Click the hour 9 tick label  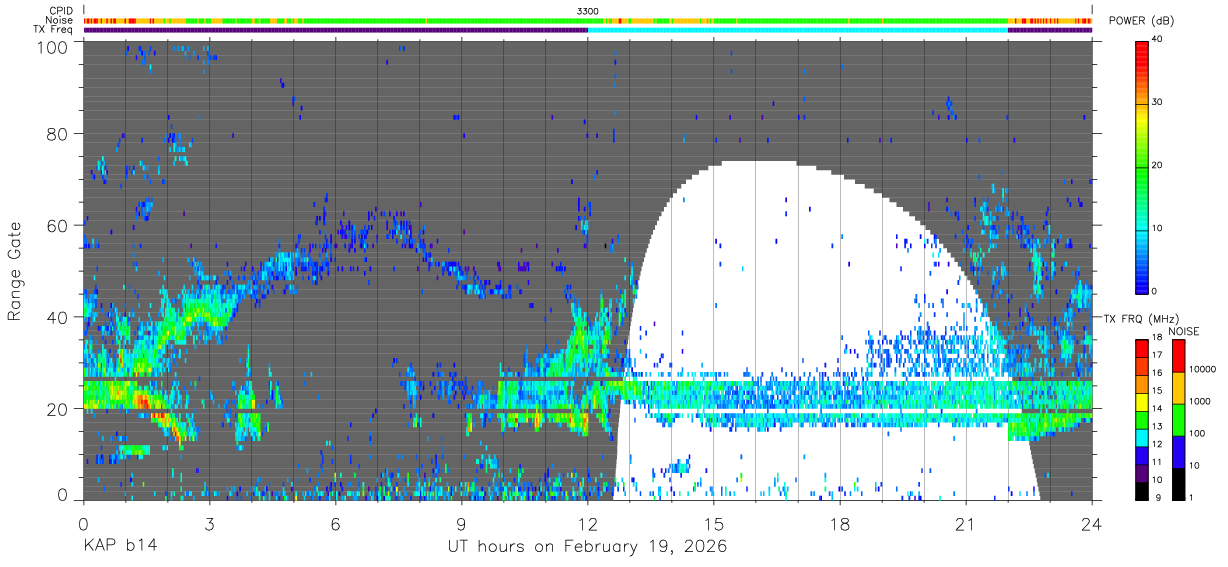point(461,523)
